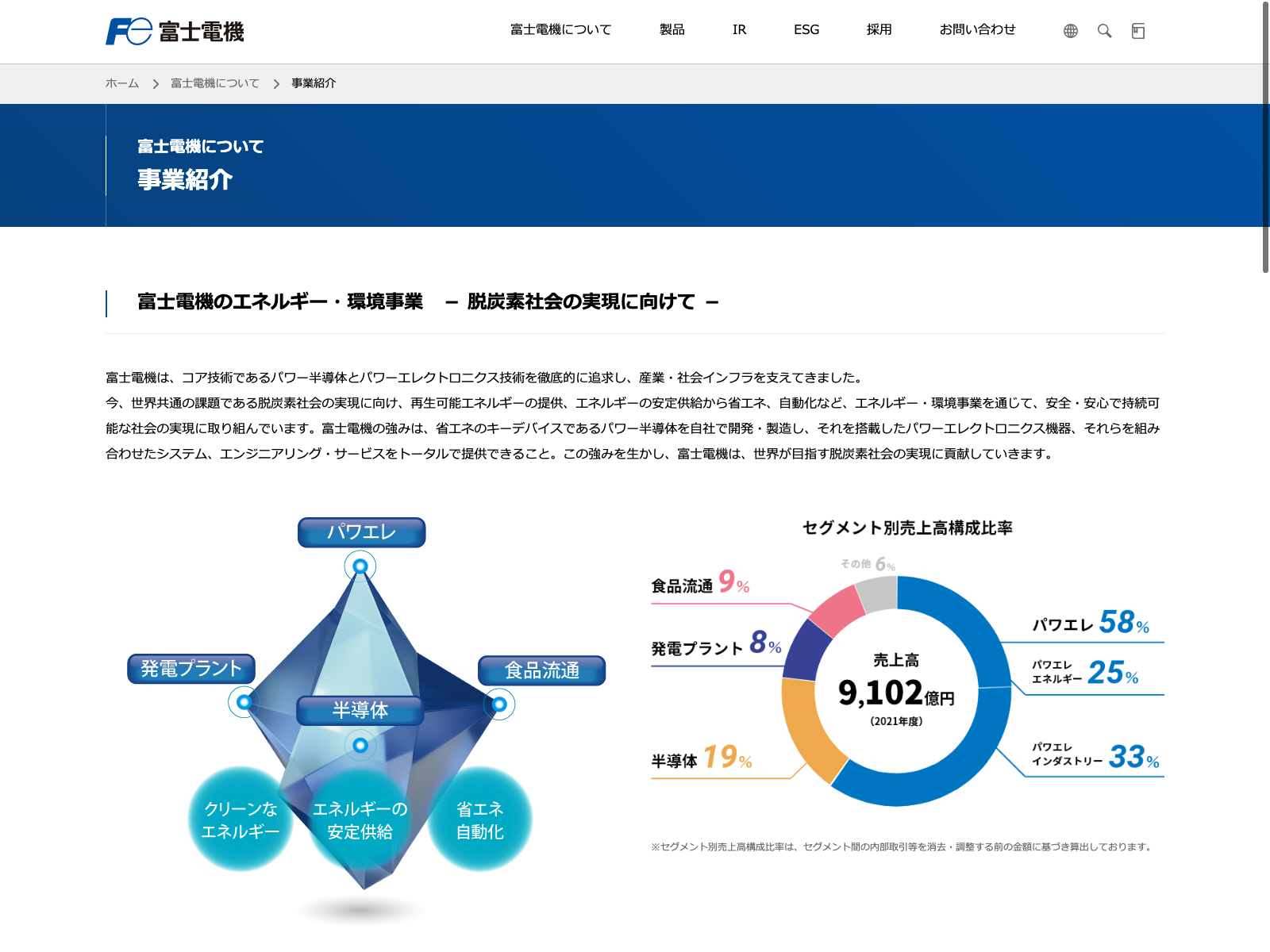Click the Fuji Electric logo
This screenshot has height=952, width=1270.
point(175,32)
